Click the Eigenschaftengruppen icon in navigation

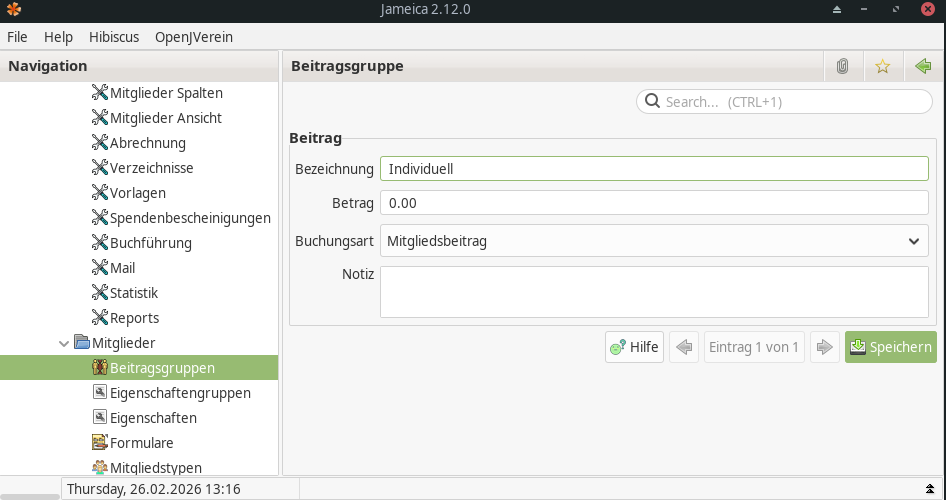tap(99, 393)
